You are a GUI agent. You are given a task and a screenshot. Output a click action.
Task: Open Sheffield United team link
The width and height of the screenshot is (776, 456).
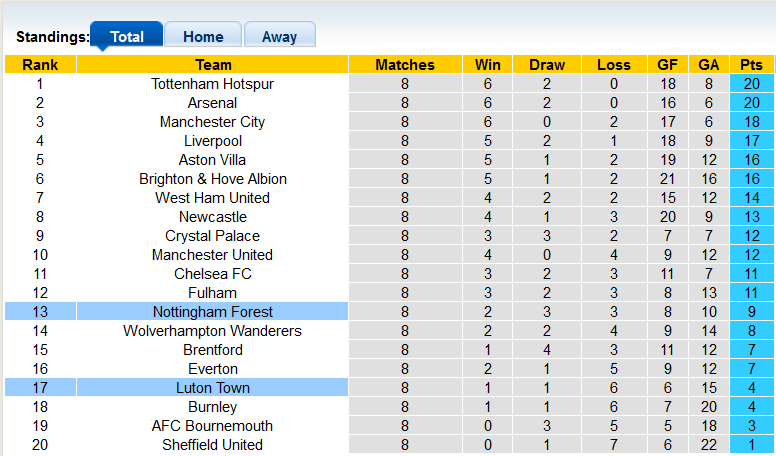click(212, 445)
